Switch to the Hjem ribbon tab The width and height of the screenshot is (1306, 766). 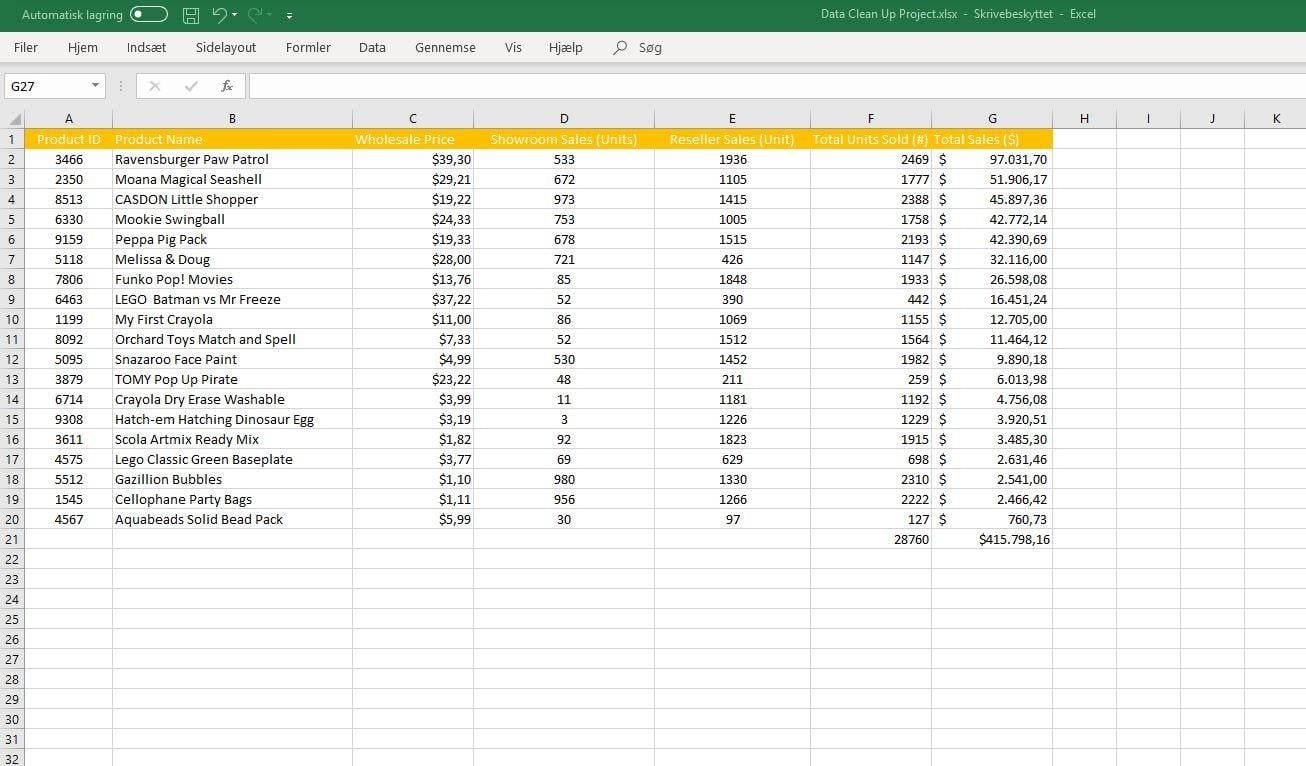(83, 47)
